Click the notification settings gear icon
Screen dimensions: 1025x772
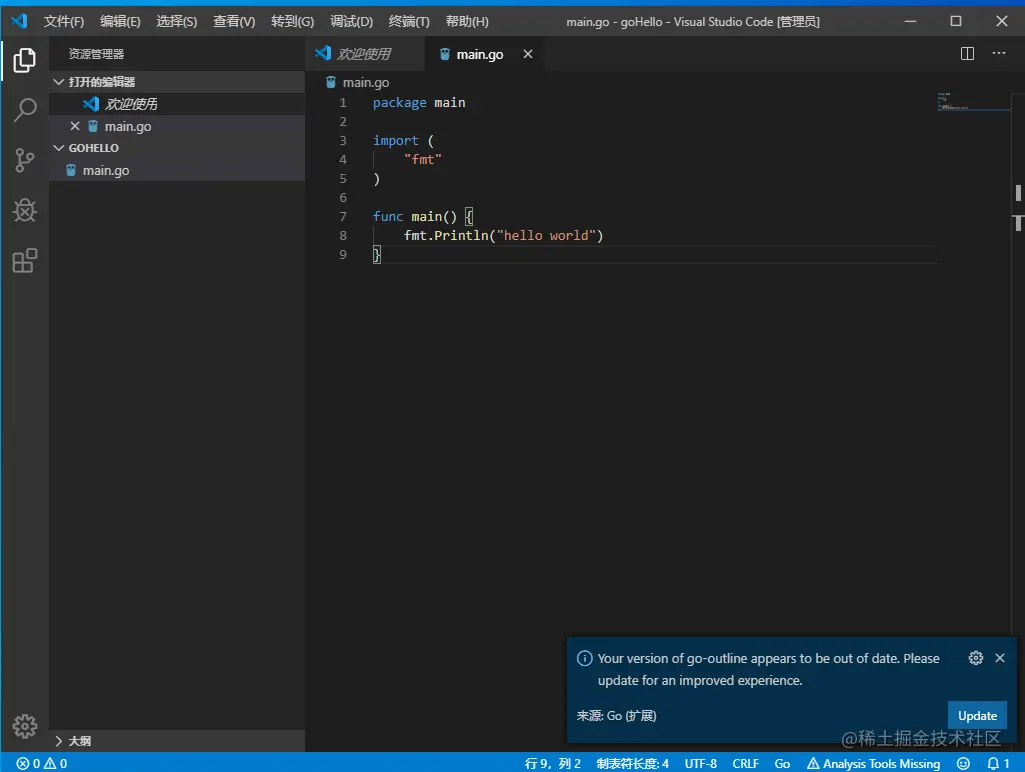[975, 658]
